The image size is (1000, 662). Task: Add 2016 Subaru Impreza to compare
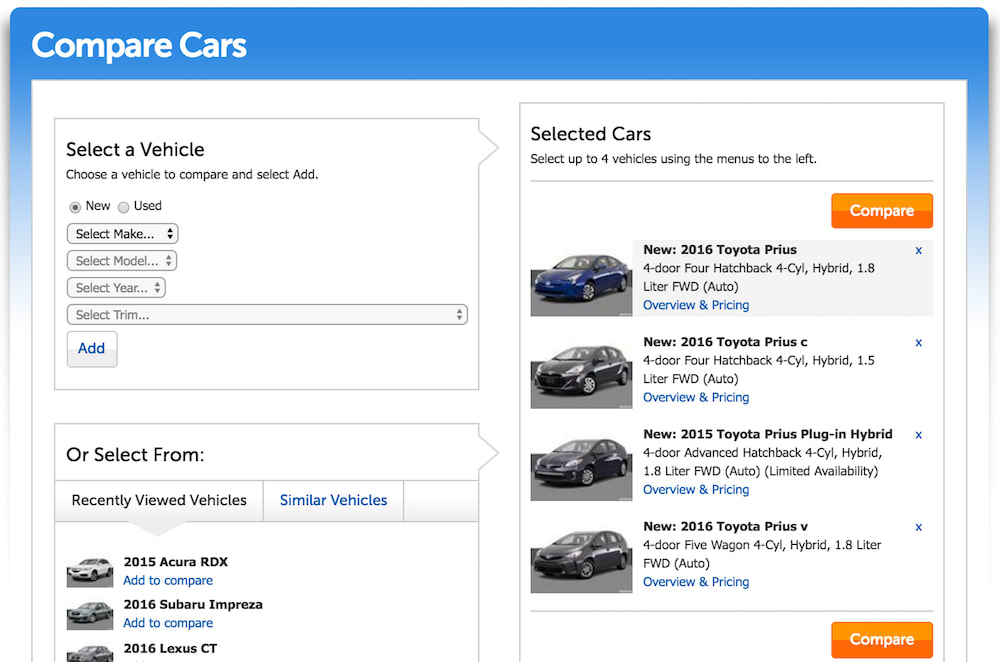[168, 623]
